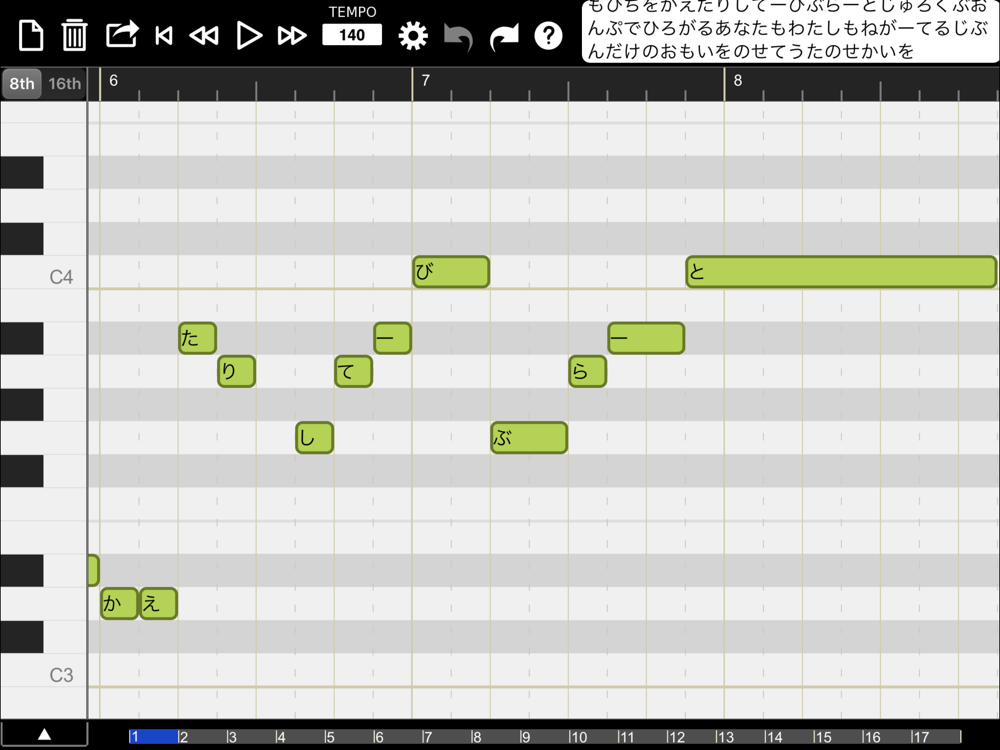Select the longer ー note after ら
The image size is (1000, 750).
coord(646,338)
